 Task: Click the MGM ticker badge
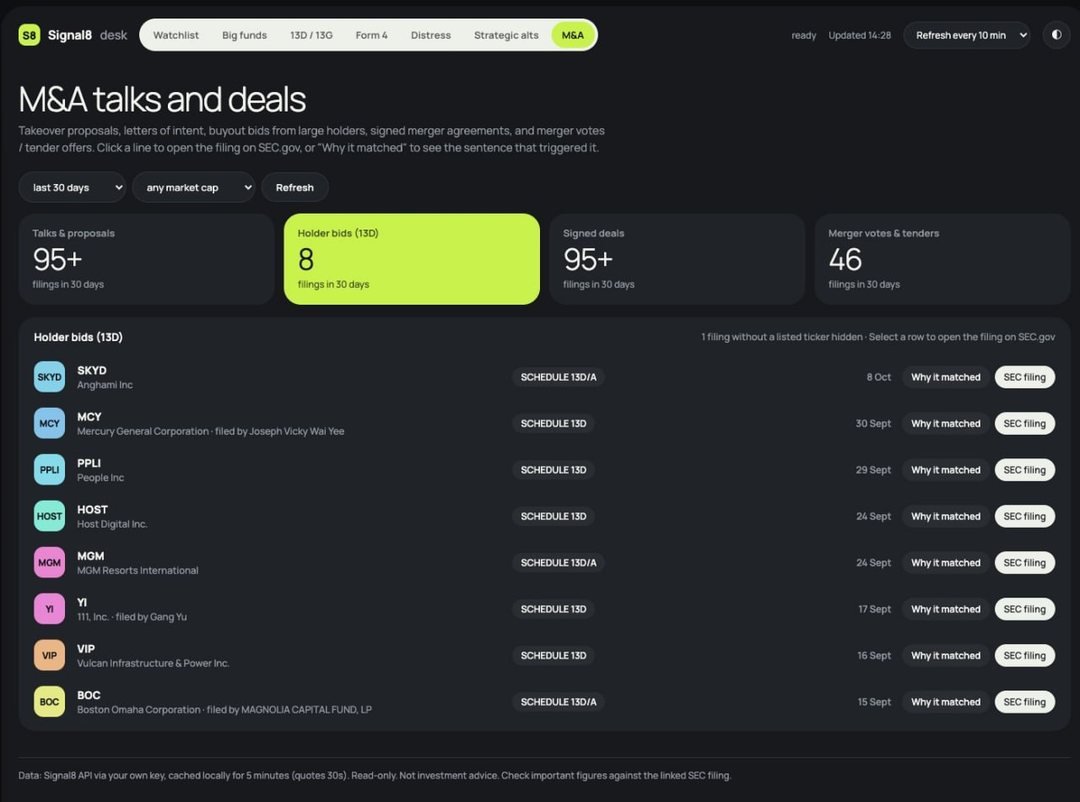pos(50,562)
